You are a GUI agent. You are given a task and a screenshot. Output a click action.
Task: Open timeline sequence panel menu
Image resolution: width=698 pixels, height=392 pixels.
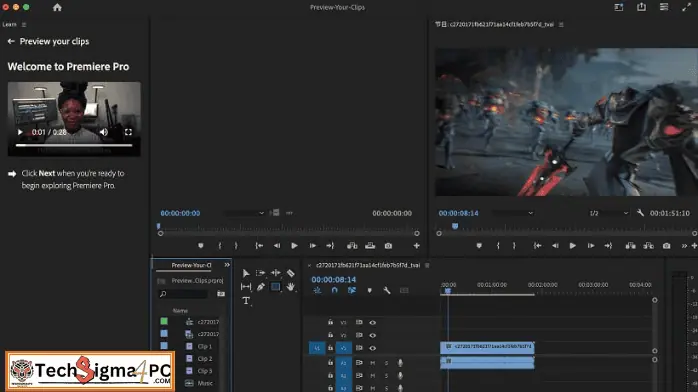(427, 265)
